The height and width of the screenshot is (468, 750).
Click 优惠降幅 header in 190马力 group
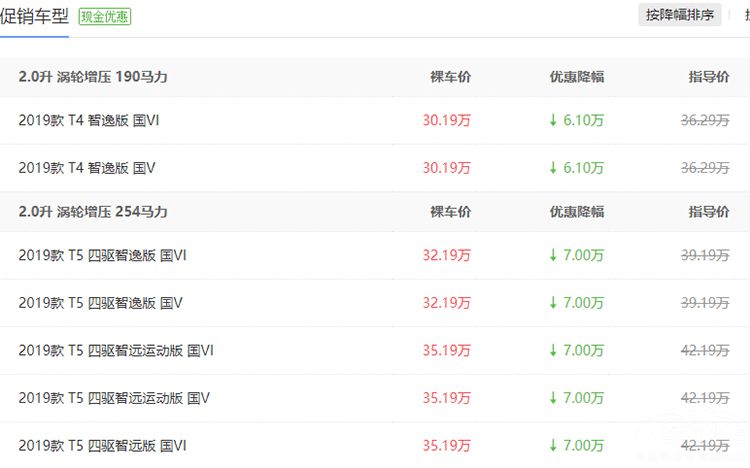click(x=577, y=77)
